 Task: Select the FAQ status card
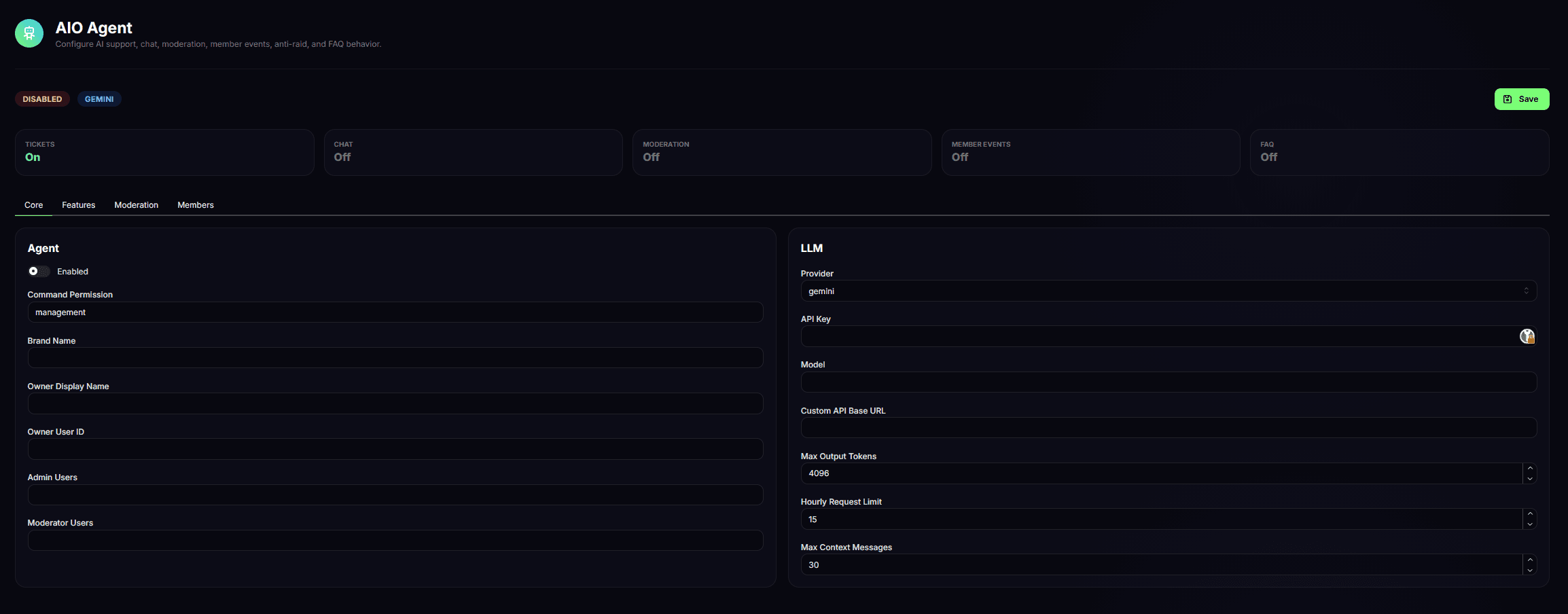(x=1400, y=152)
